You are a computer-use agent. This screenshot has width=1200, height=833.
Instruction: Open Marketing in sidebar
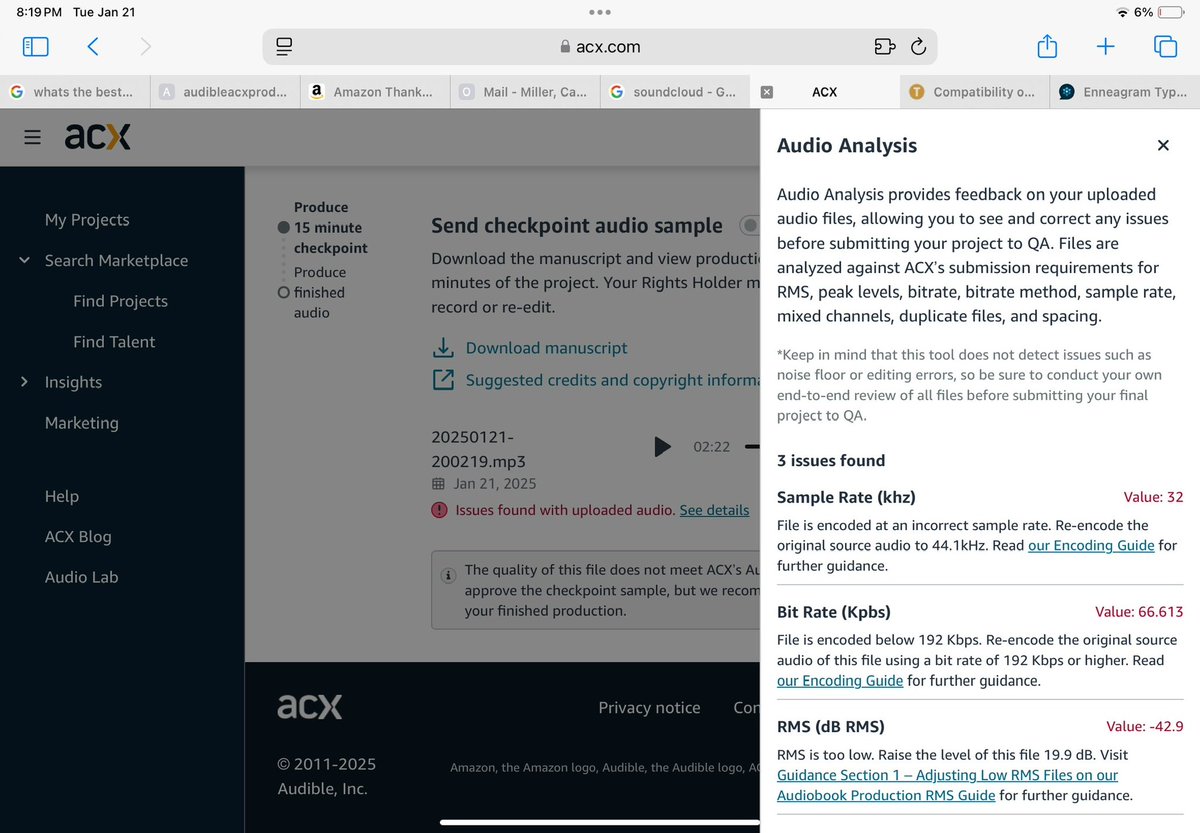click(82, 423)
